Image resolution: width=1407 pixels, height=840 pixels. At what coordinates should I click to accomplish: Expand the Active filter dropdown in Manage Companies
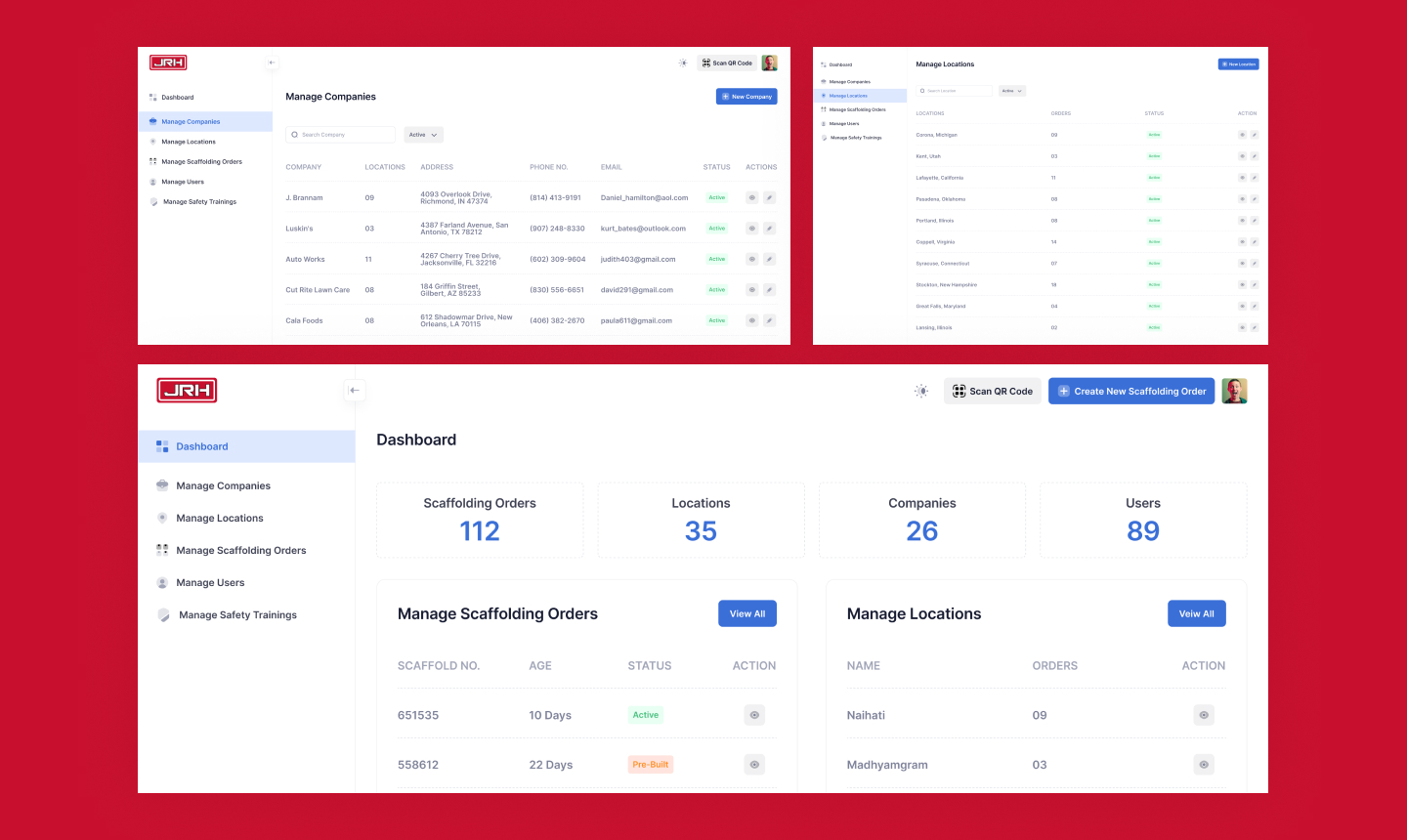point(424,135)
